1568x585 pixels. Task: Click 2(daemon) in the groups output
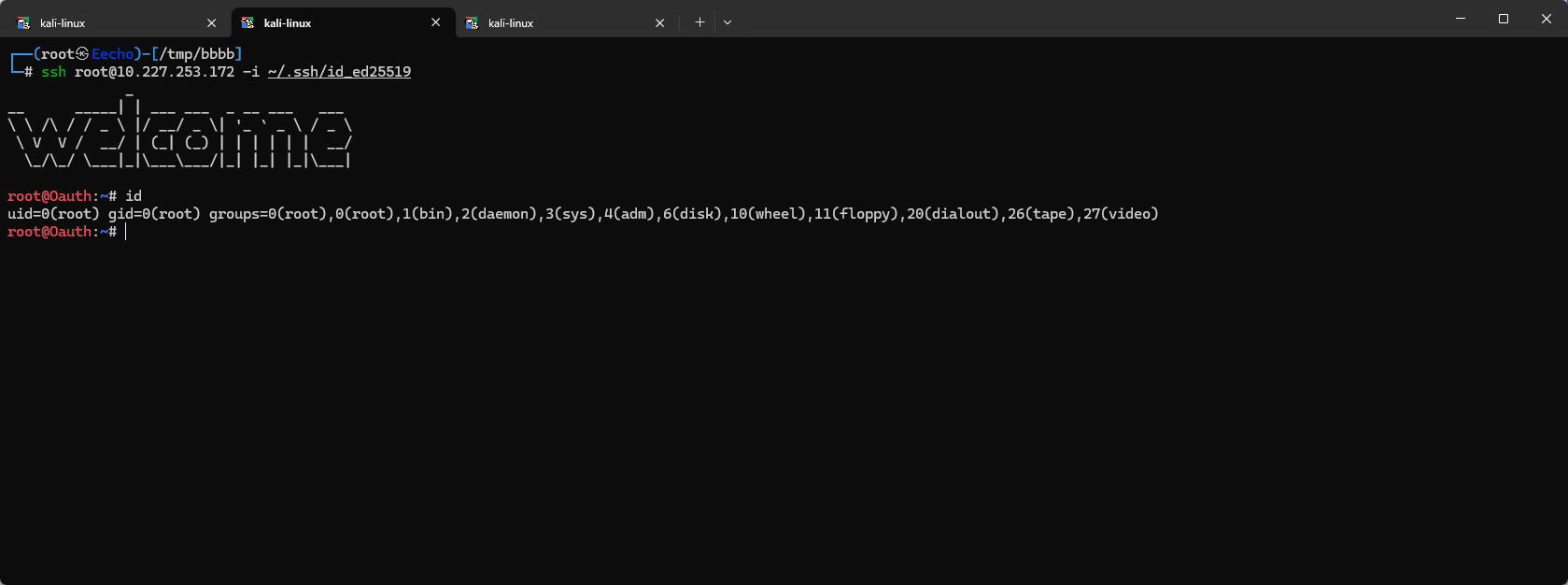tap(499, 214)
